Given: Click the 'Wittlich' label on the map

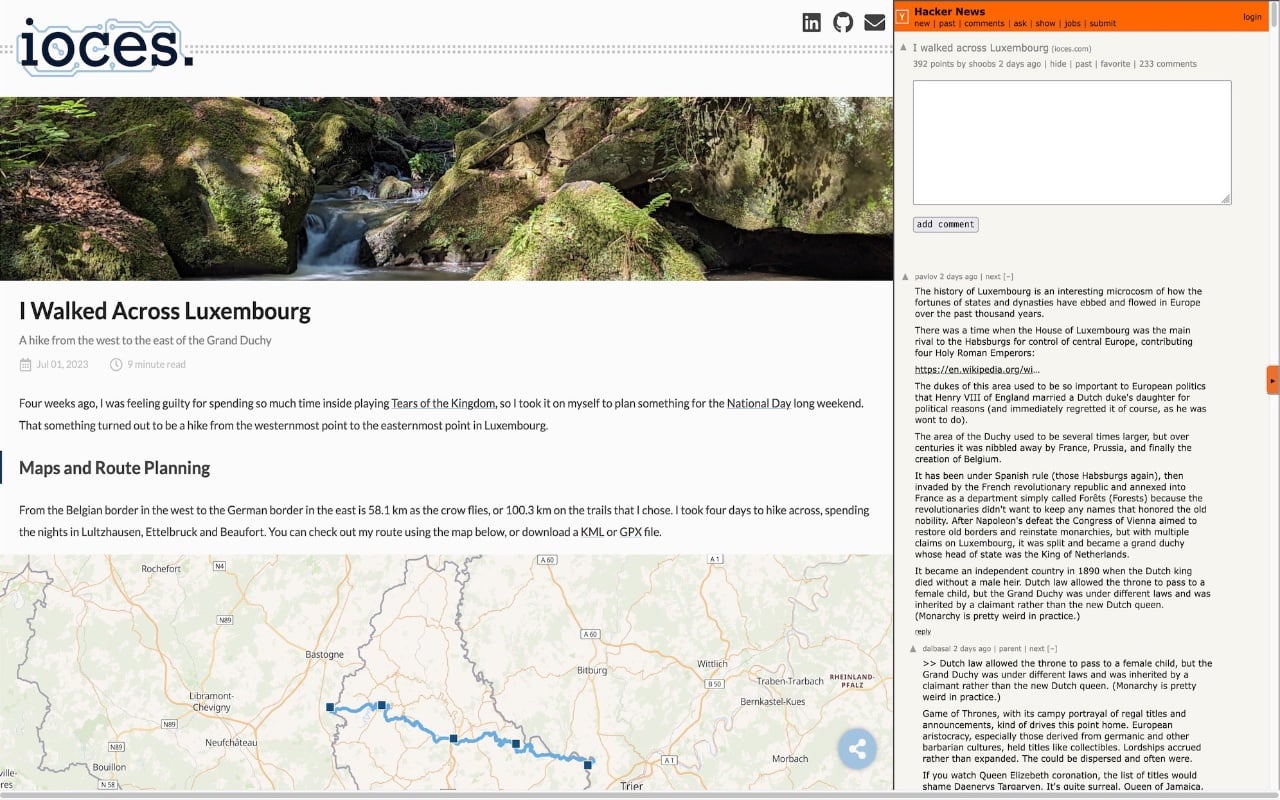Looking at the screenshot, I should [x=712, y=664].
